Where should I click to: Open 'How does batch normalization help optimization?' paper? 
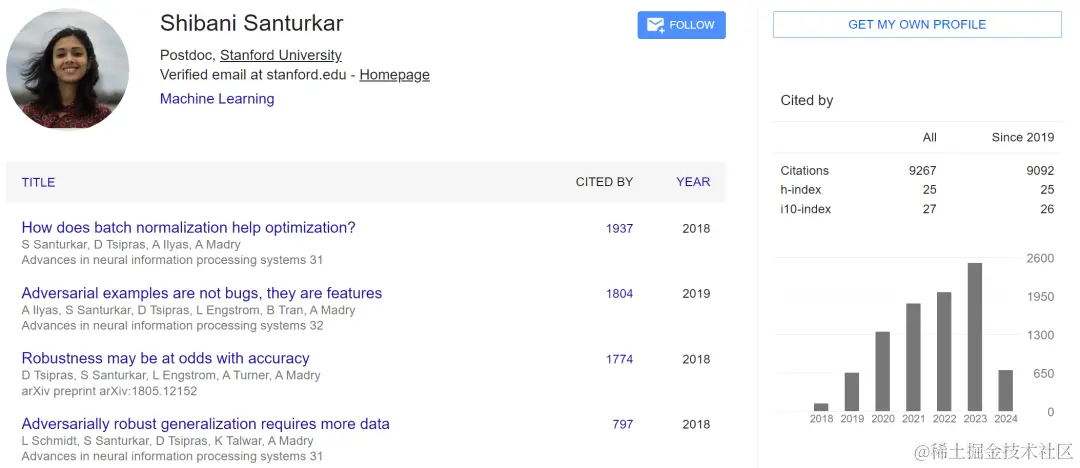(188, 228)
